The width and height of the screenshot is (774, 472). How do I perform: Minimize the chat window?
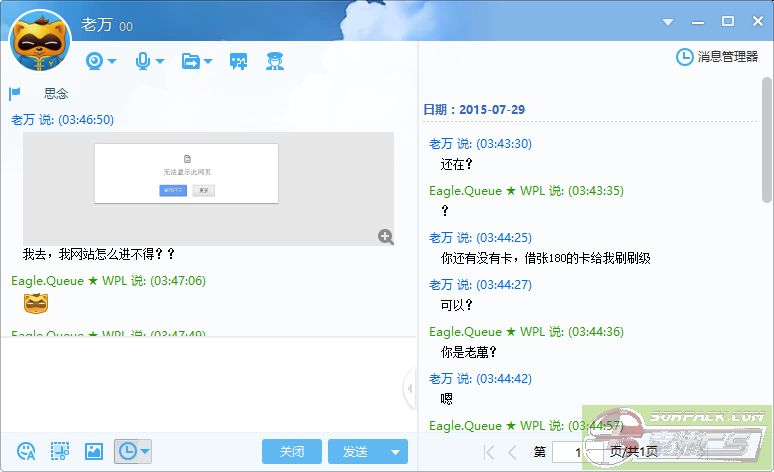click(697, 22)
